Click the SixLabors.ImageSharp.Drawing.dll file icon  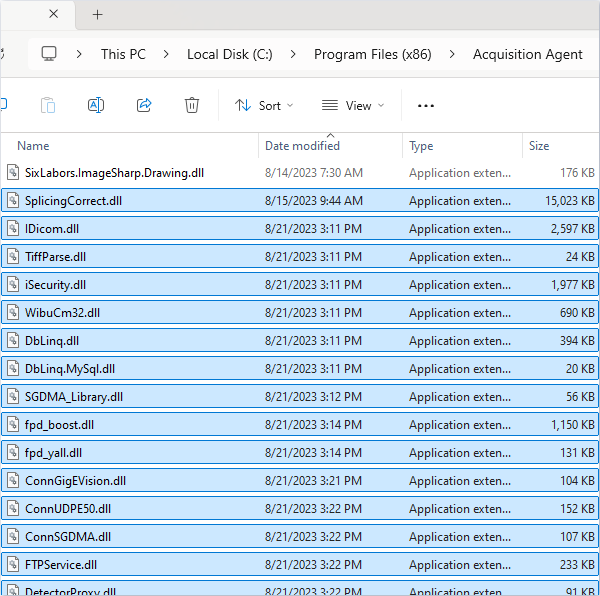(13, 173)
